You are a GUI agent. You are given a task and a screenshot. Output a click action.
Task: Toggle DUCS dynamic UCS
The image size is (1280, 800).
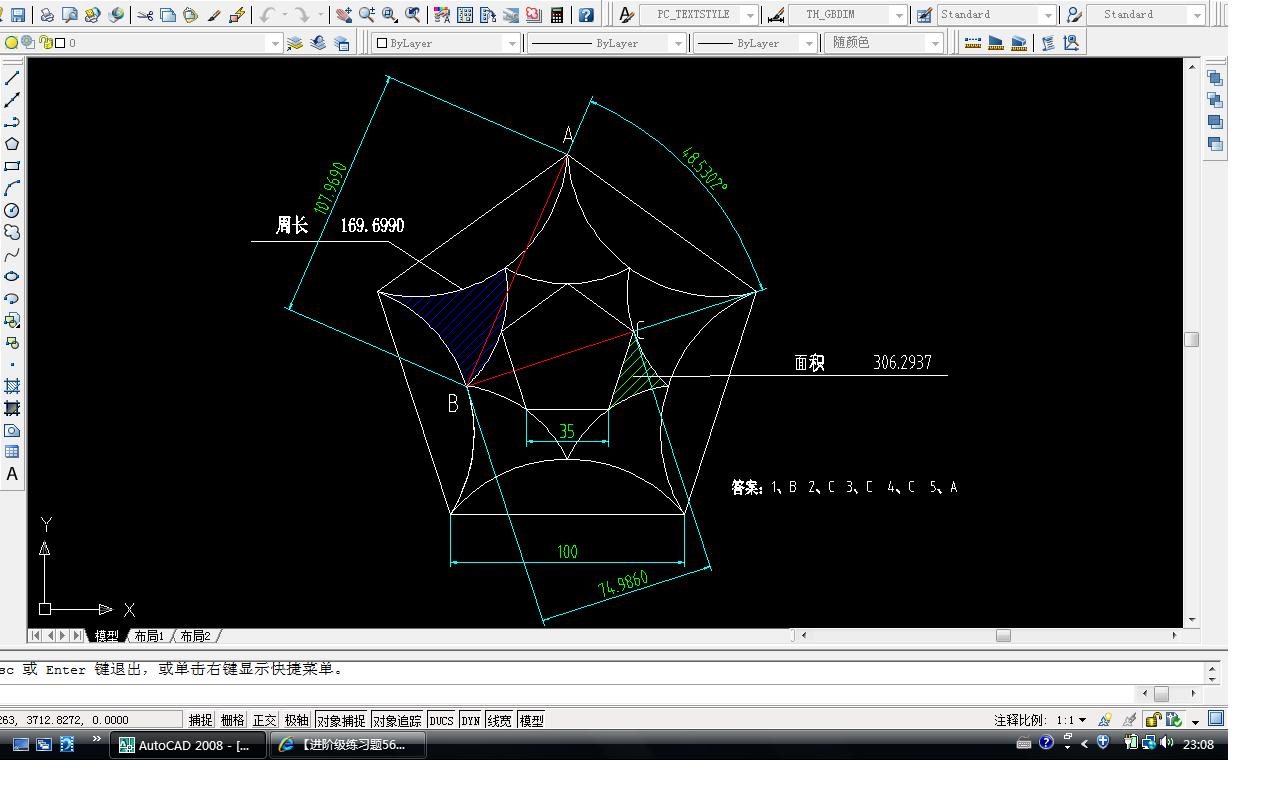(x=441, y=720)
